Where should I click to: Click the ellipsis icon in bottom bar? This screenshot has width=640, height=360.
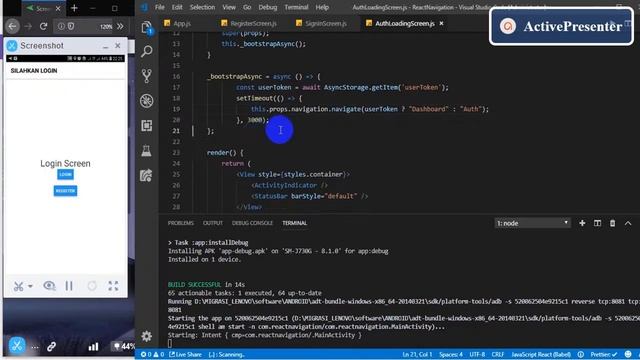35,348
